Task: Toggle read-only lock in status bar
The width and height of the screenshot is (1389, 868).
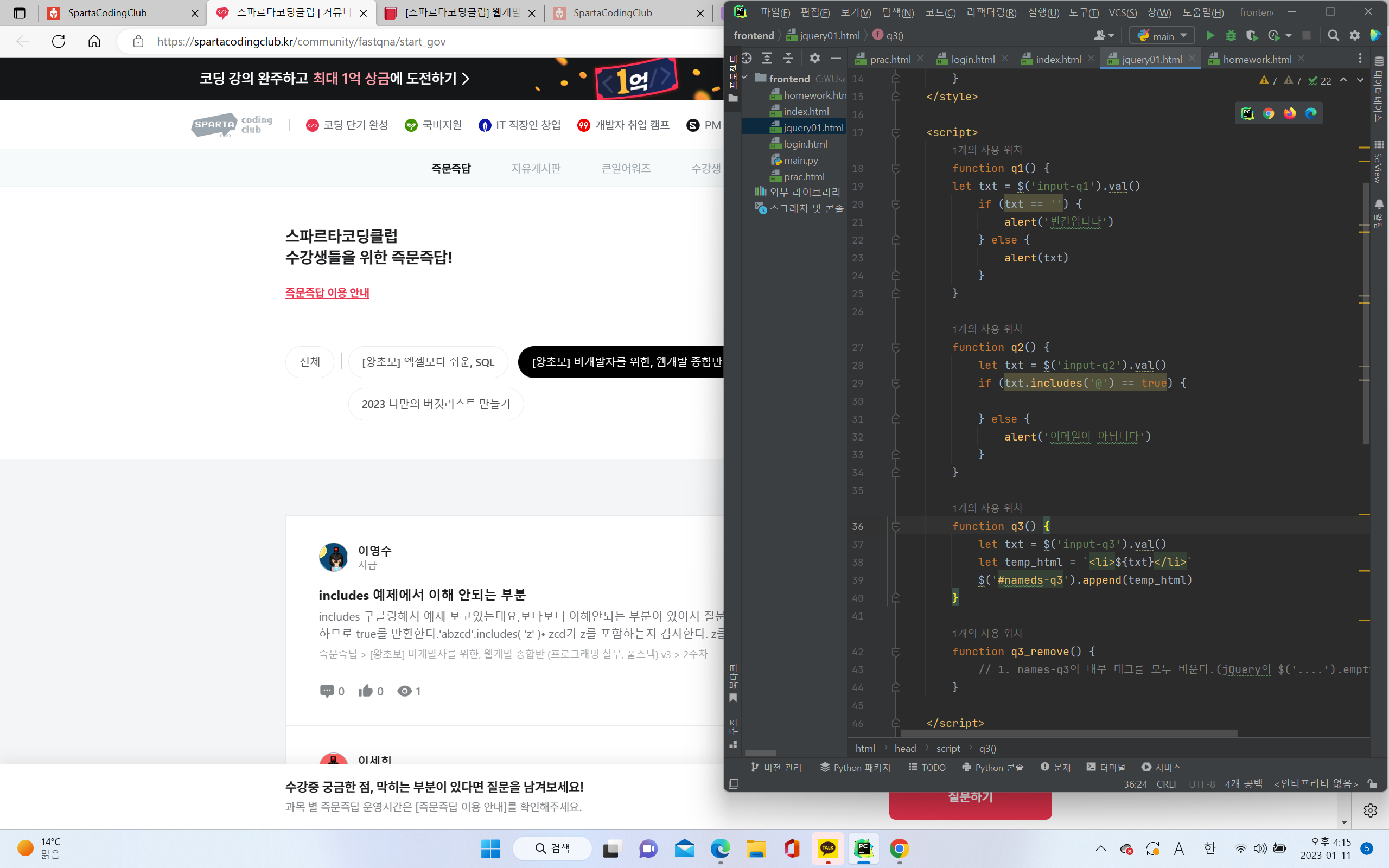Action: pos(1372,783)
